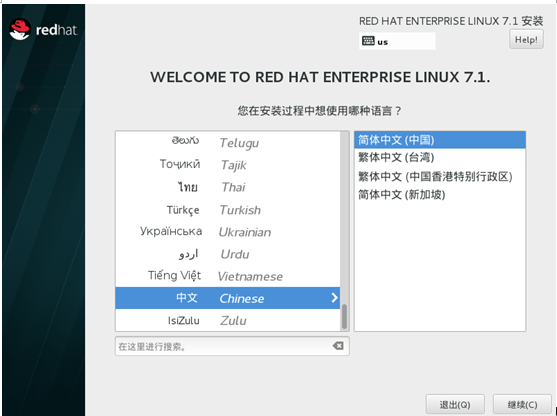Choose 繁体中文 (台湾) locale
The width and height of the screenshot is (557, 416).
(440, 157)
